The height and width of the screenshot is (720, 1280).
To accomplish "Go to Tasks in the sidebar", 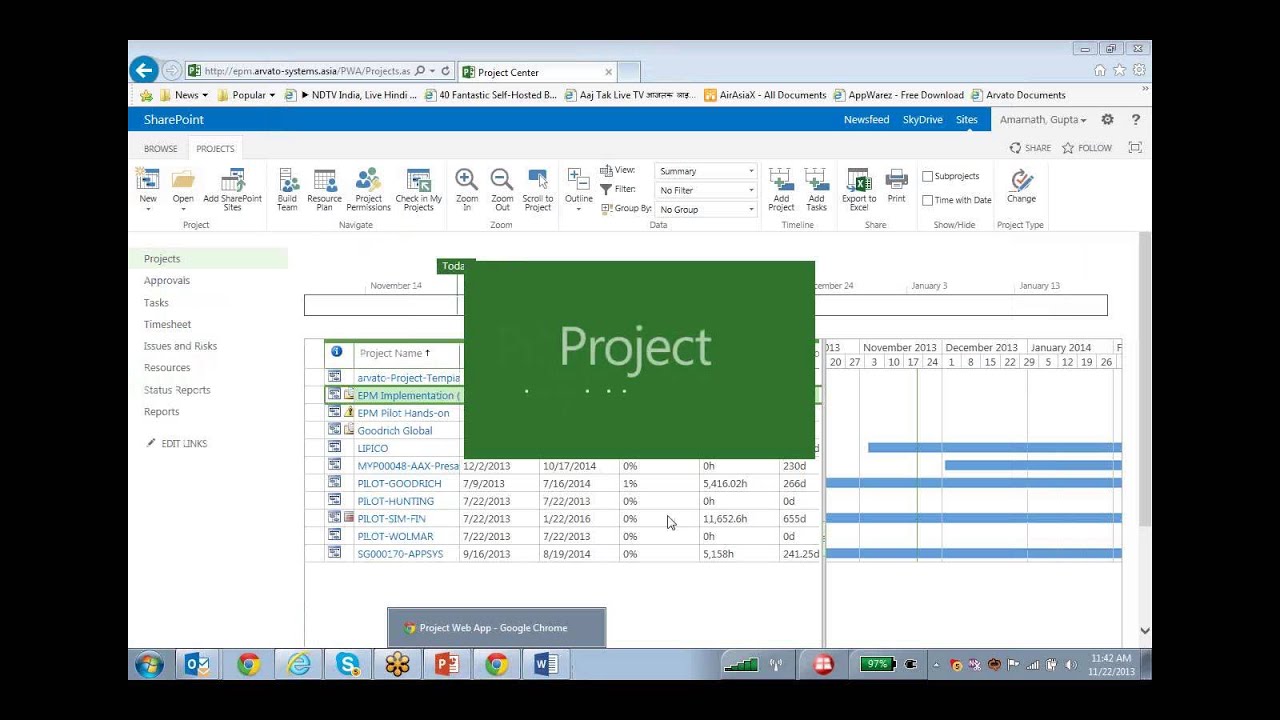I will [156, 303].
